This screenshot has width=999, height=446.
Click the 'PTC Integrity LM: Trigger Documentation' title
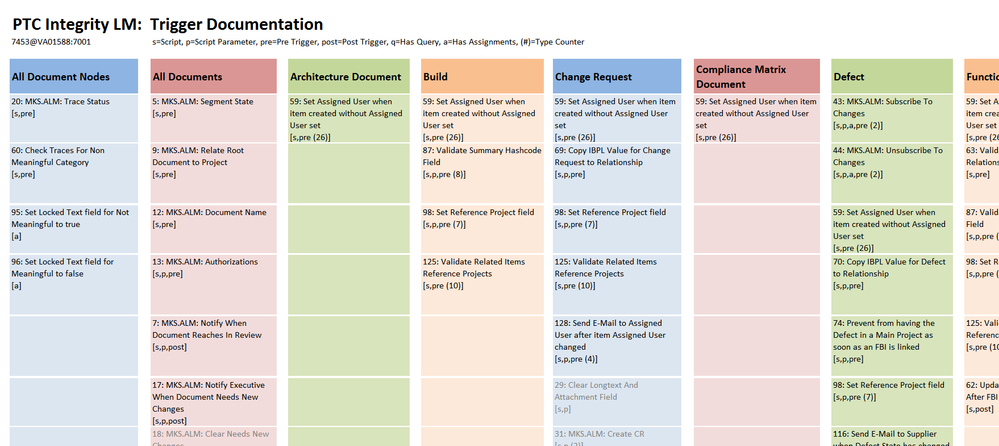[168, 24]
